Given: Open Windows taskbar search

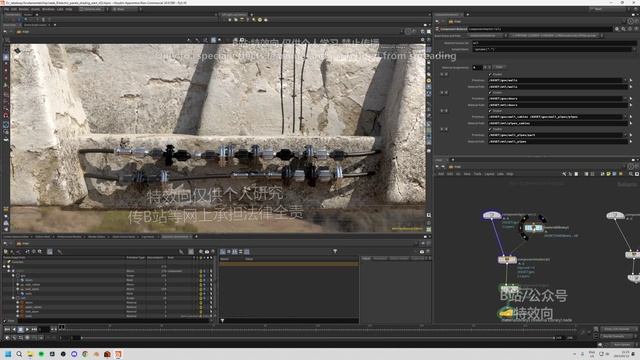Looking at the screenshot, I should pos(19,354).
